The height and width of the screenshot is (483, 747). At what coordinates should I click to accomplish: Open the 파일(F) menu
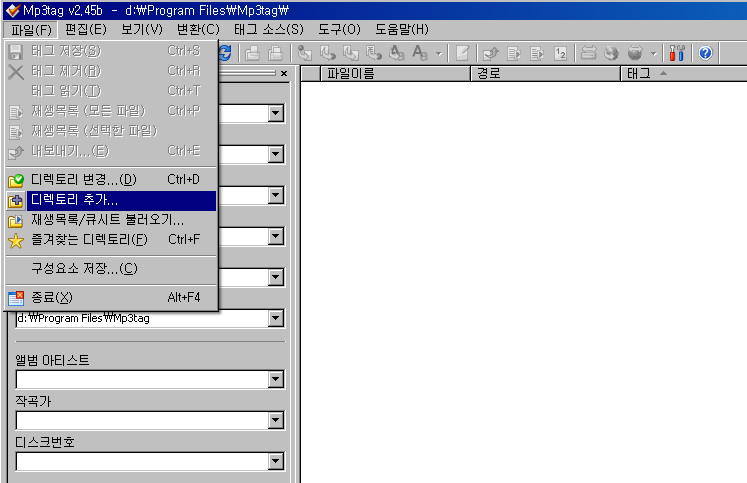point(31,30)
